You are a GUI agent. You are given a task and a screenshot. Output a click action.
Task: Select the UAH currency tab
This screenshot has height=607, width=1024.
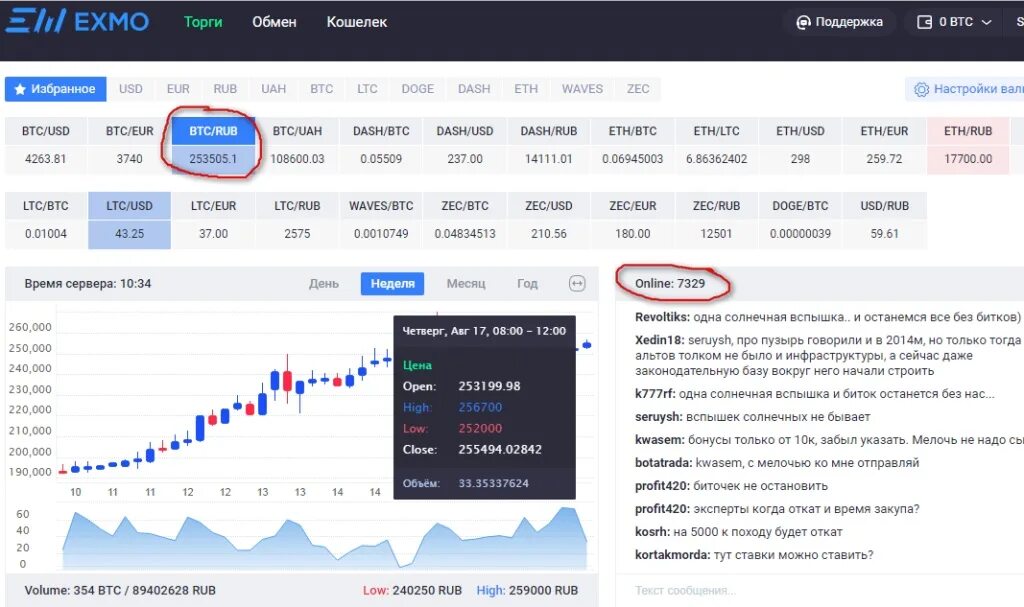pos(274,89)
